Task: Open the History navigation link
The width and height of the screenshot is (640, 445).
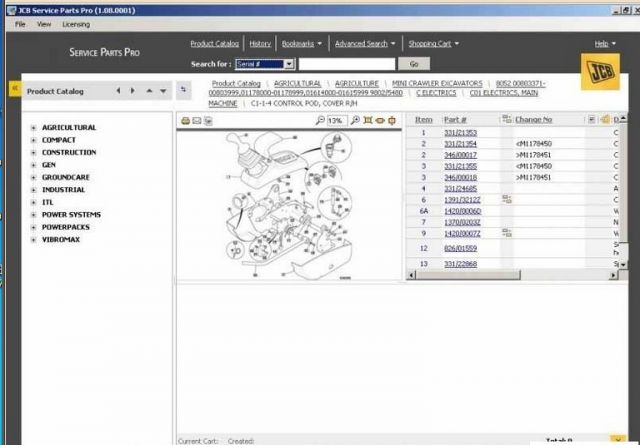Action: (x=260, y=44)
